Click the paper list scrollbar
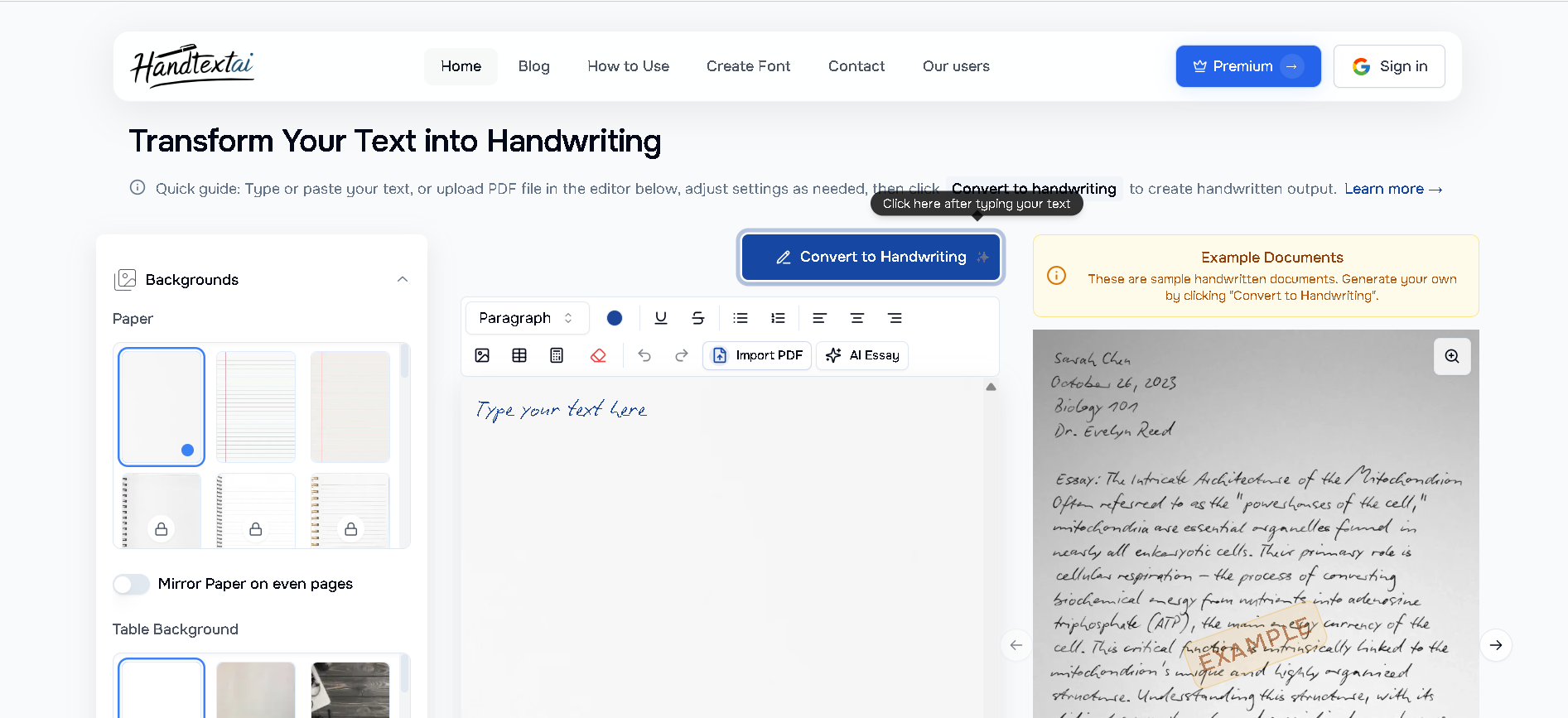Screen dimensions: 1568x718 point(404,361)
